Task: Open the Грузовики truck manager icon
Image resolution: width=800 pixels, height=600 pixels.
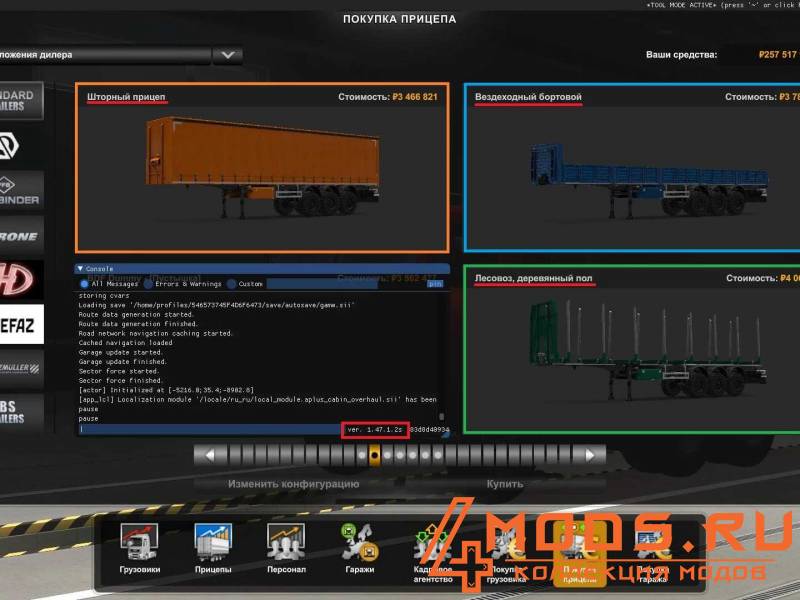Action: point(139,548)
